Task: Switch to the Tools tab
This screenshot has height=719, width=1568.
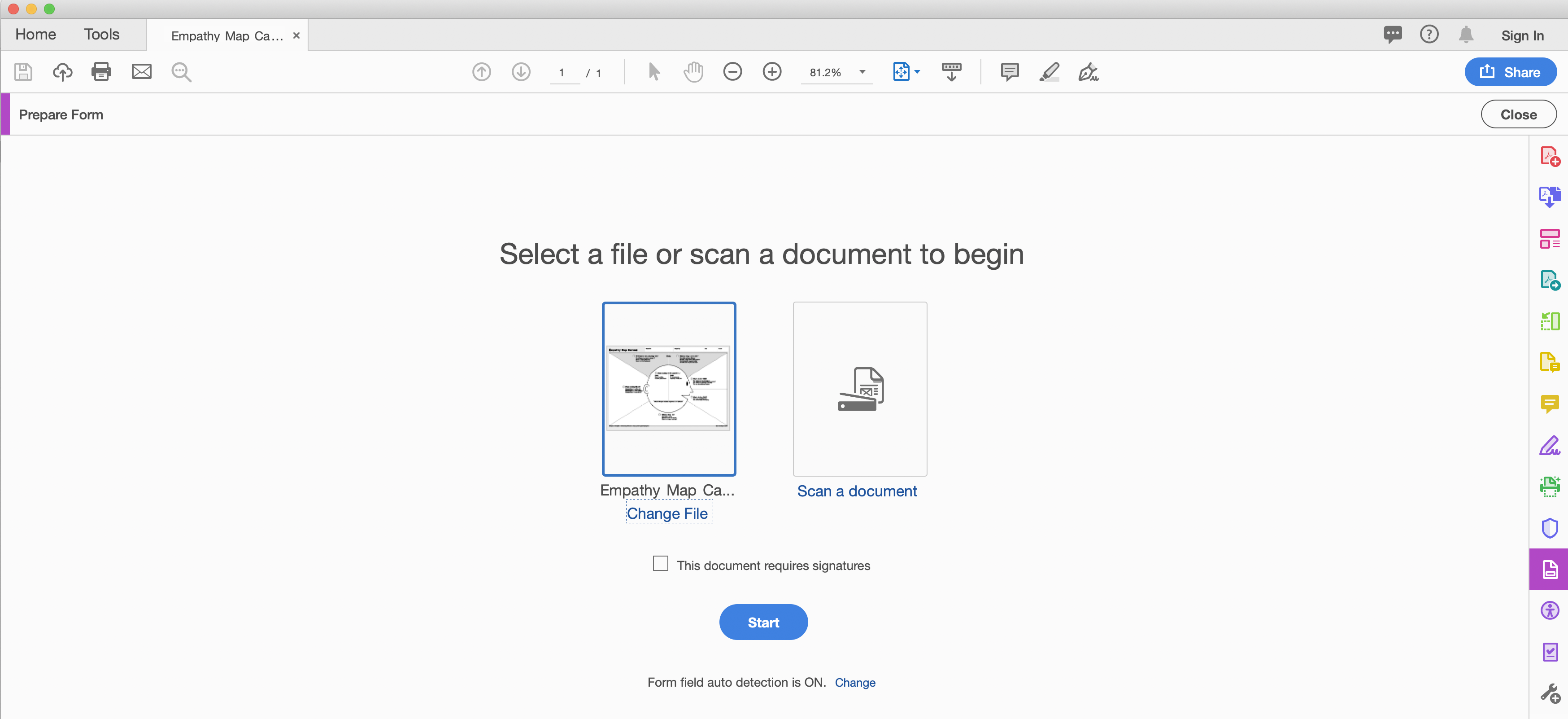Action: click(102, 35)
